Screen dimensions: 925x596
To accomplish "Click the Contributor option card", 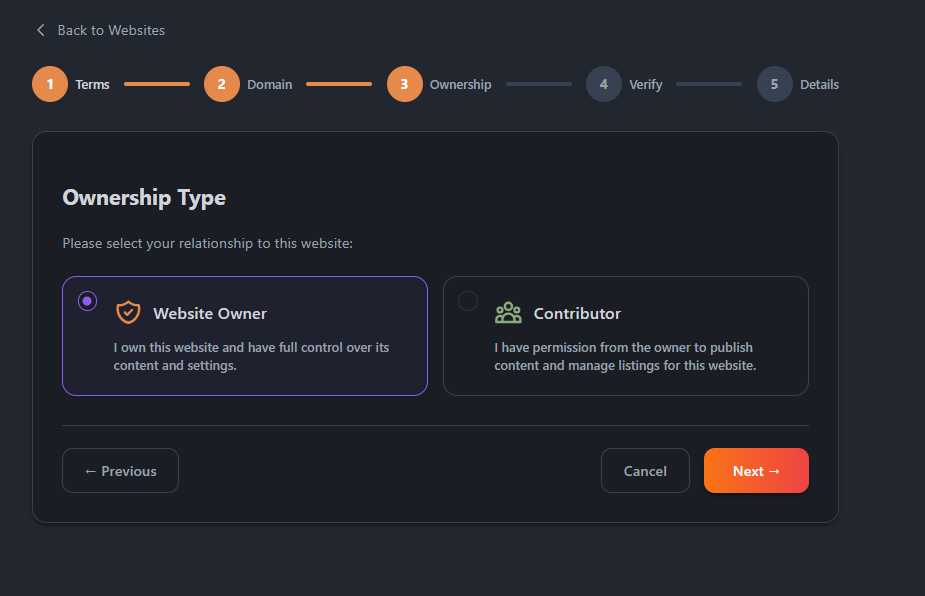I will (x=626, y=336).
